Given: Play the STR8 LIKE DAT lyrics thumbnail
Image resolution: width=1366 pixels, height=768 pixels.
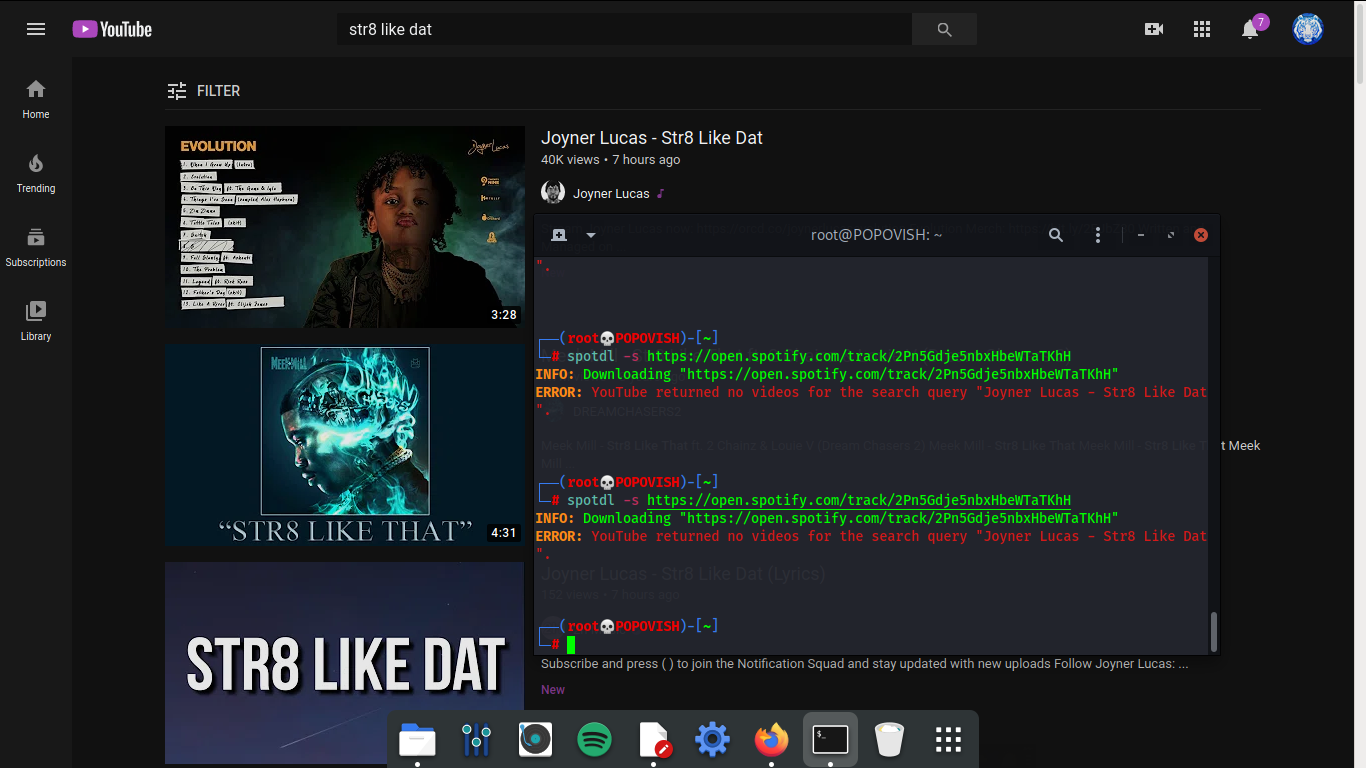Looking at the screenshot, I should (x=345, y=664).
